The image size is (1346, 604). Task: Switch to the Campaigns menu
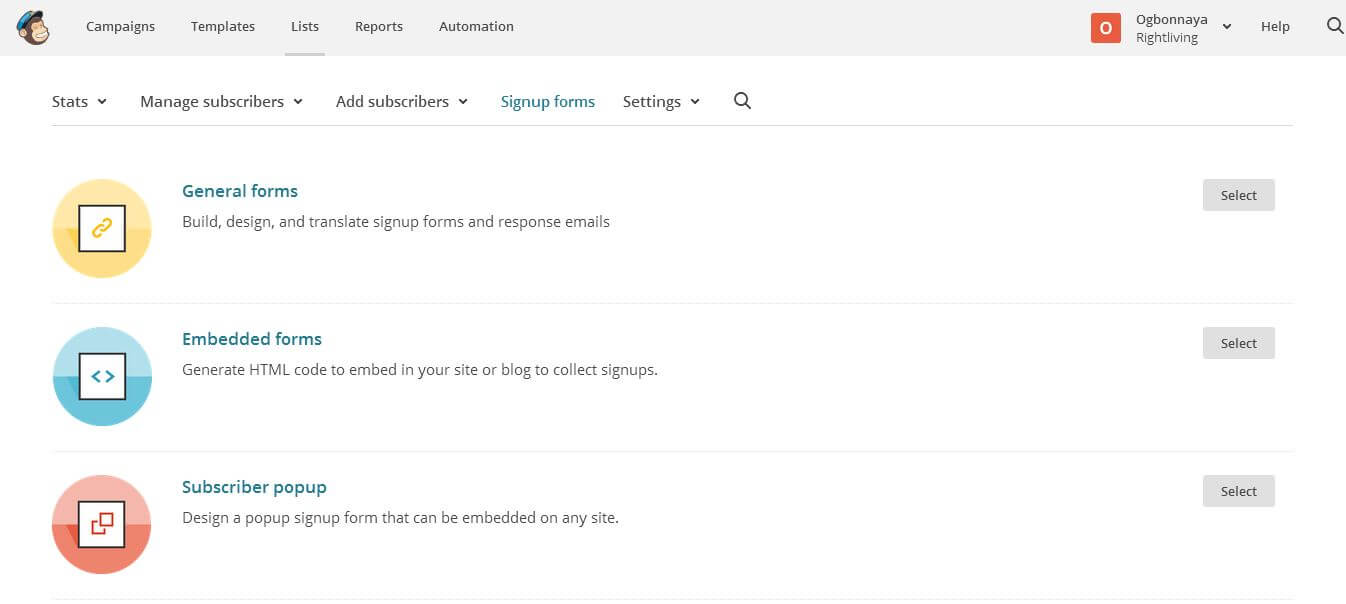(x=120, y=26)
